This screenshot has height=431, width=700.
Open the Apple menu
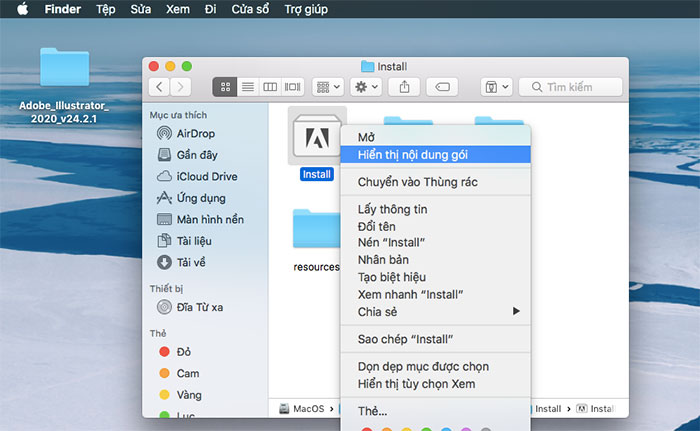point(22,9)
